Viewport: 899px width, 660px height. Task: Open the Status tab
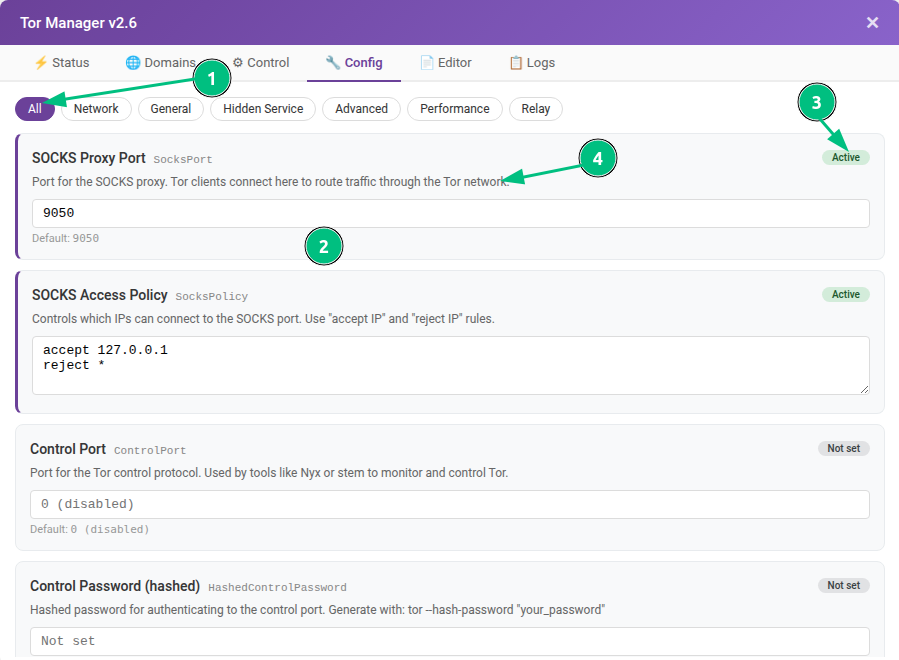pos(62,63)
